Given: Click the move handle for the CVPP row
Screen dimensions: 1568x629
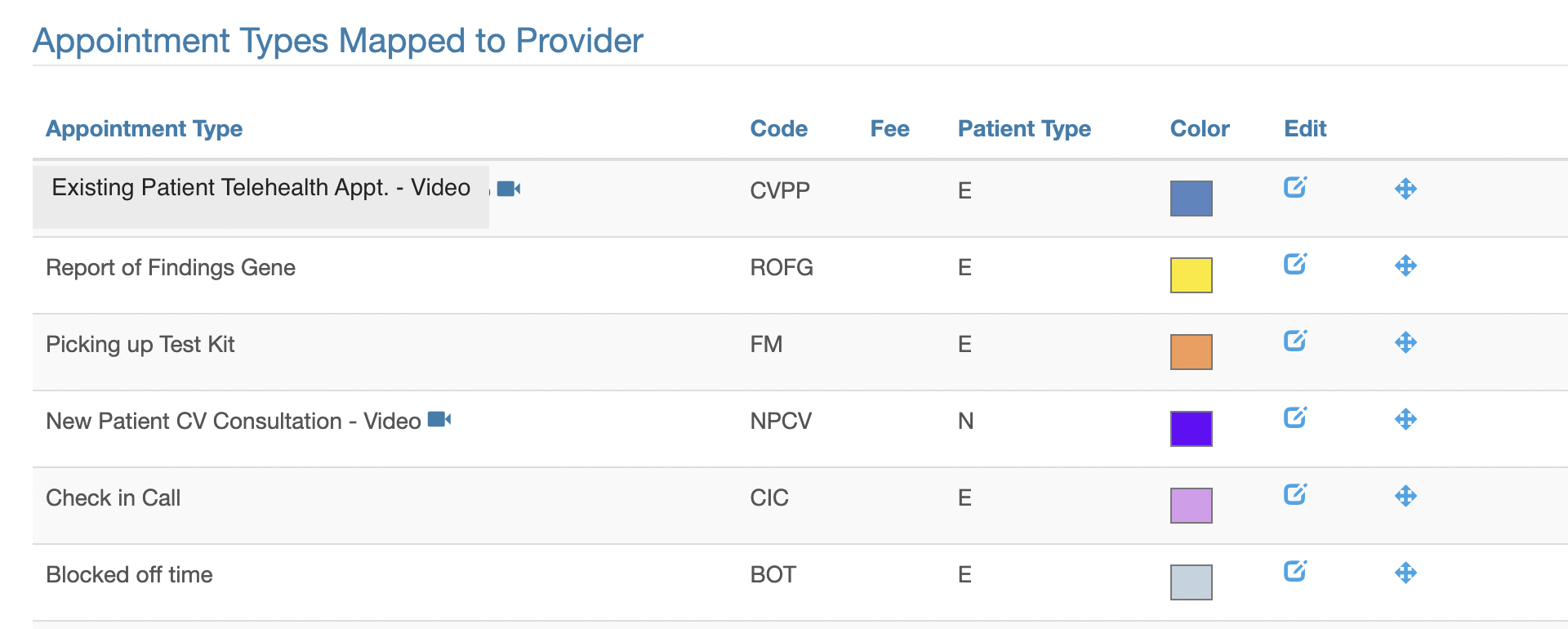Looking at the screenshot, I should 1405,189.
